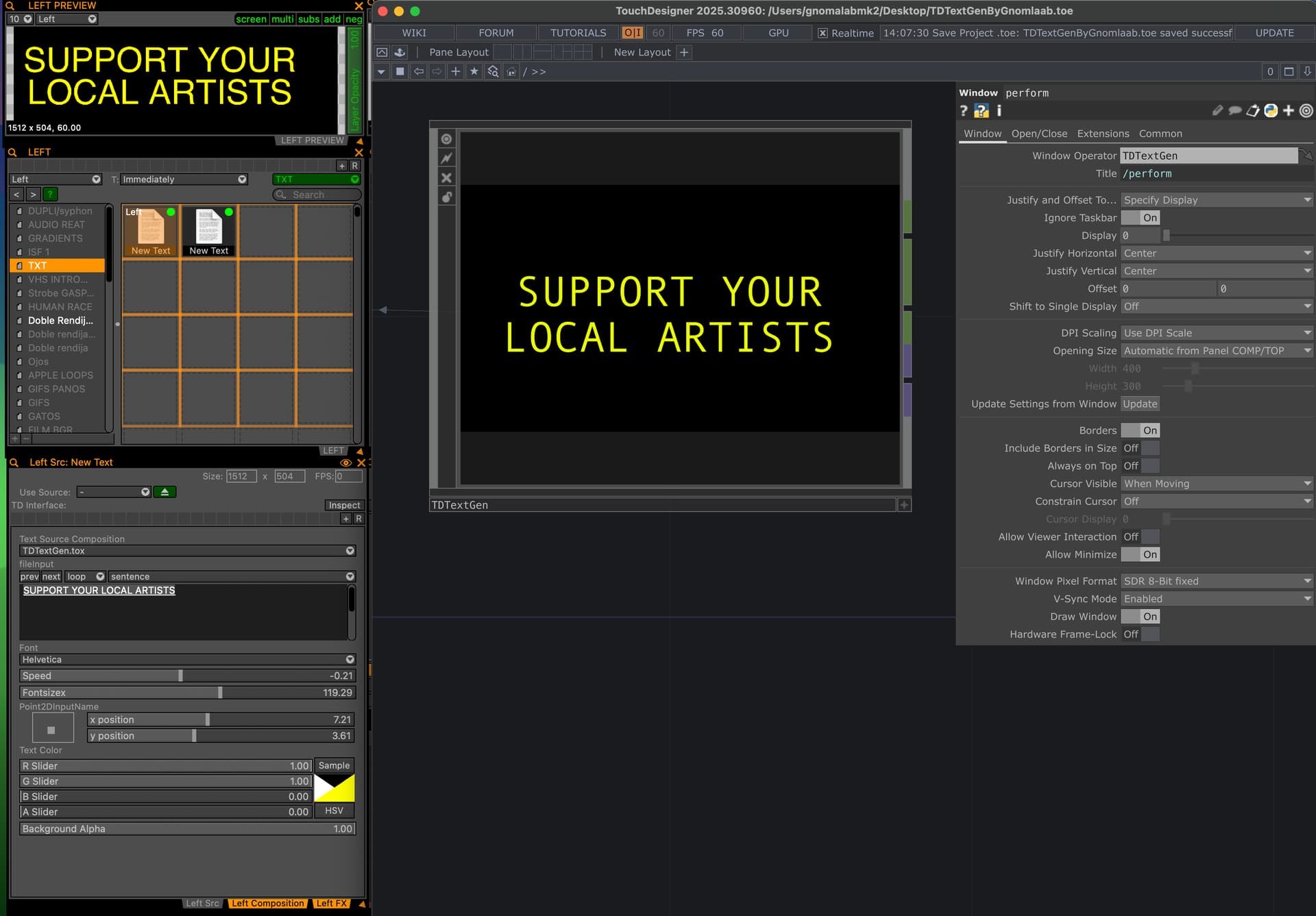The image size is (1316, 916).
Task: Click the operator info 'i' icon
Action: coord(999,110)
